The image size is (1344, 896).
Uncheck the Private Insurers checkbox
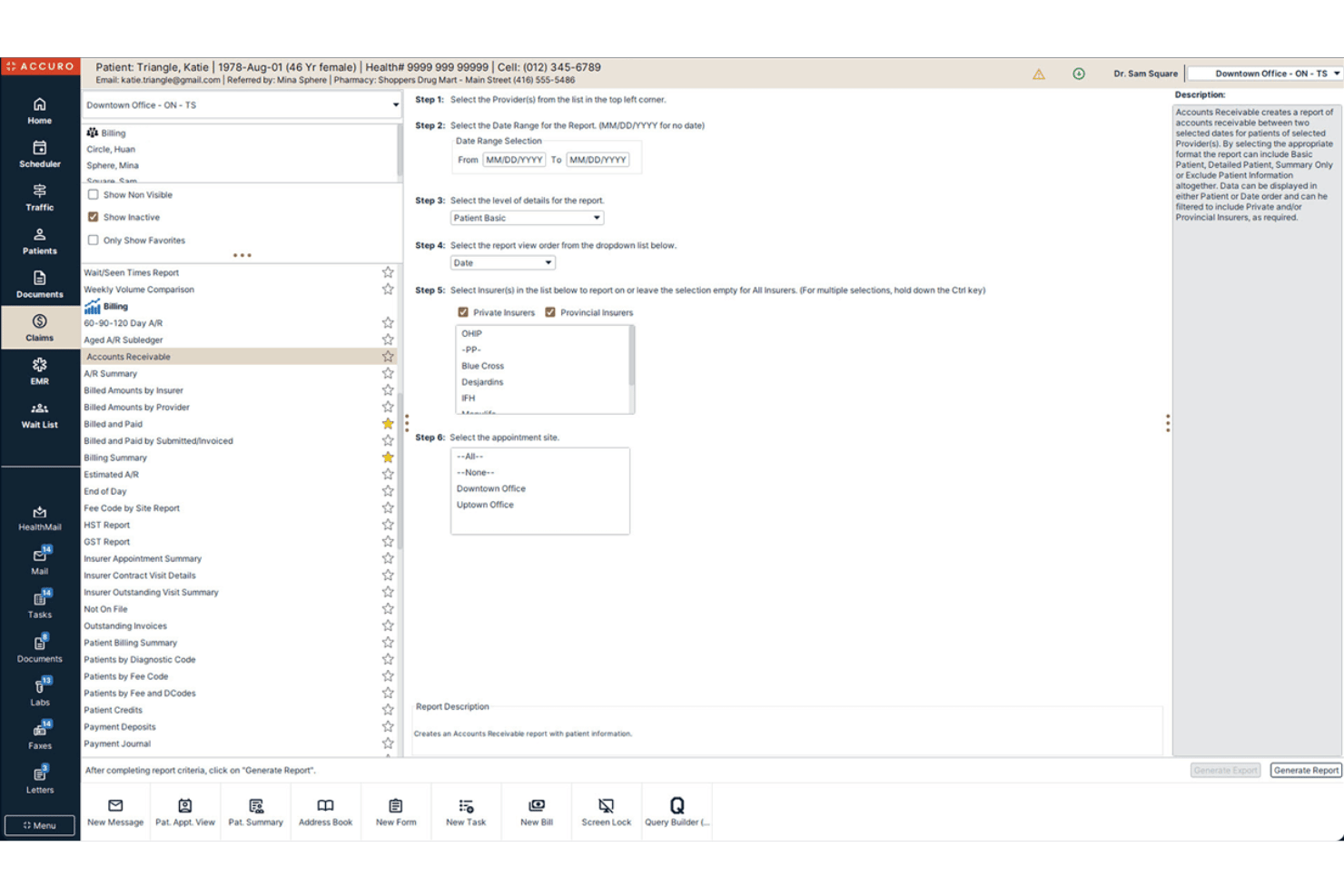(463, 312)
